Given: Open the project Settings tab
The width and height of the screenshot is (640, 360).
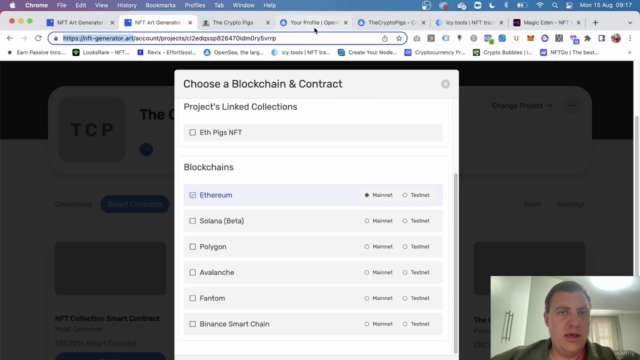Looking at the screenshot, I should [x=571, y=204].
